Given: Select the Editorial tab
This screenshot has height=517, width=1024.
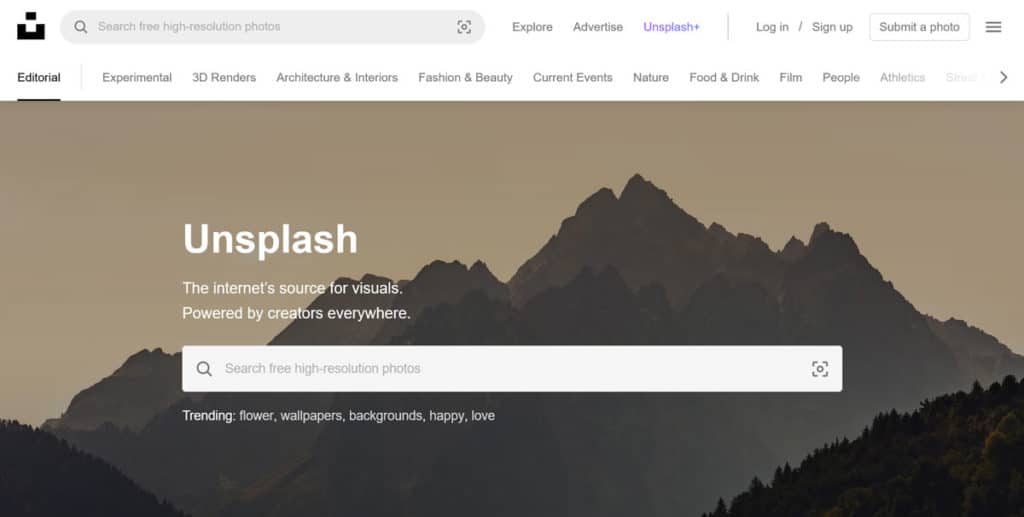Looking at the screenshot, I should pyautogui.click(x=39, y=77).
